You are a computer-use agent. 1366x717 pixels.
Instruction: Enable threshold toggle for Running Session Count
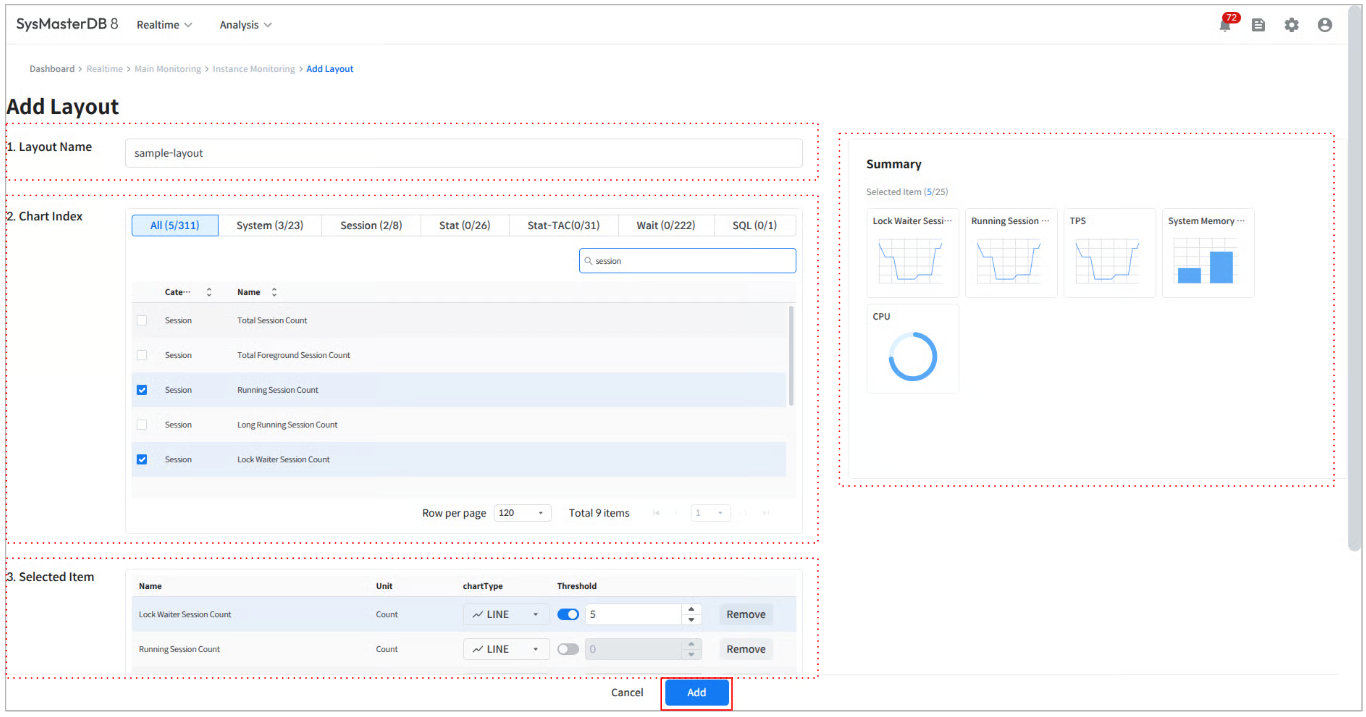[568, 649]
